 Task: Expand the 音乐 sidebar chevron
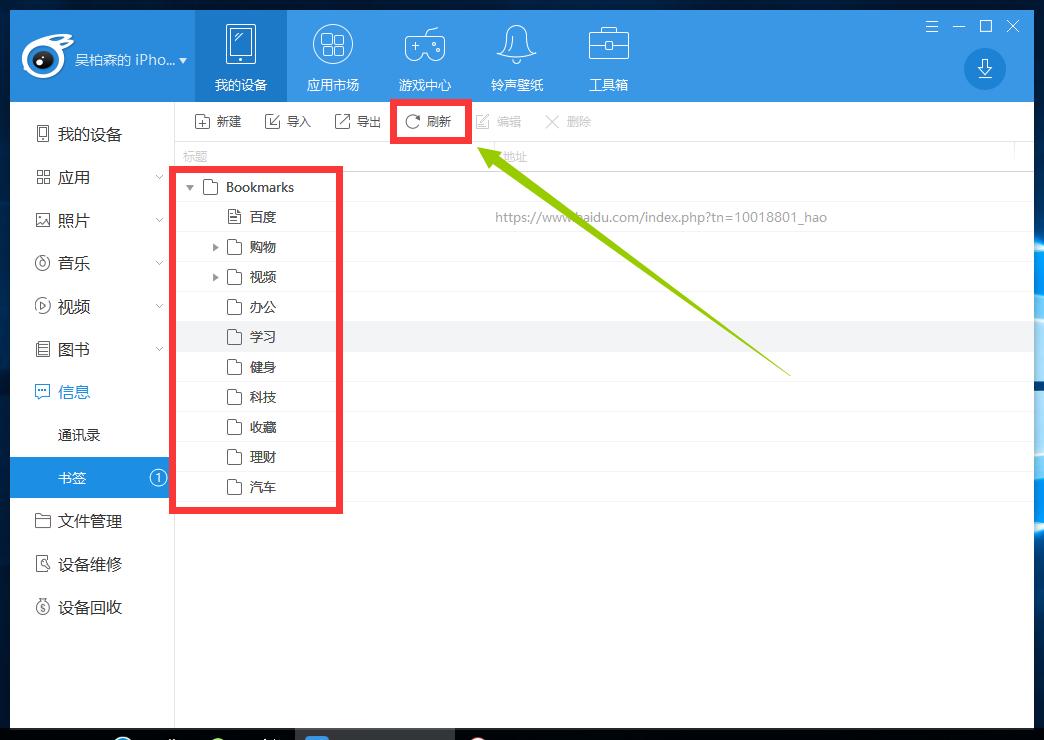click(159, 262)
